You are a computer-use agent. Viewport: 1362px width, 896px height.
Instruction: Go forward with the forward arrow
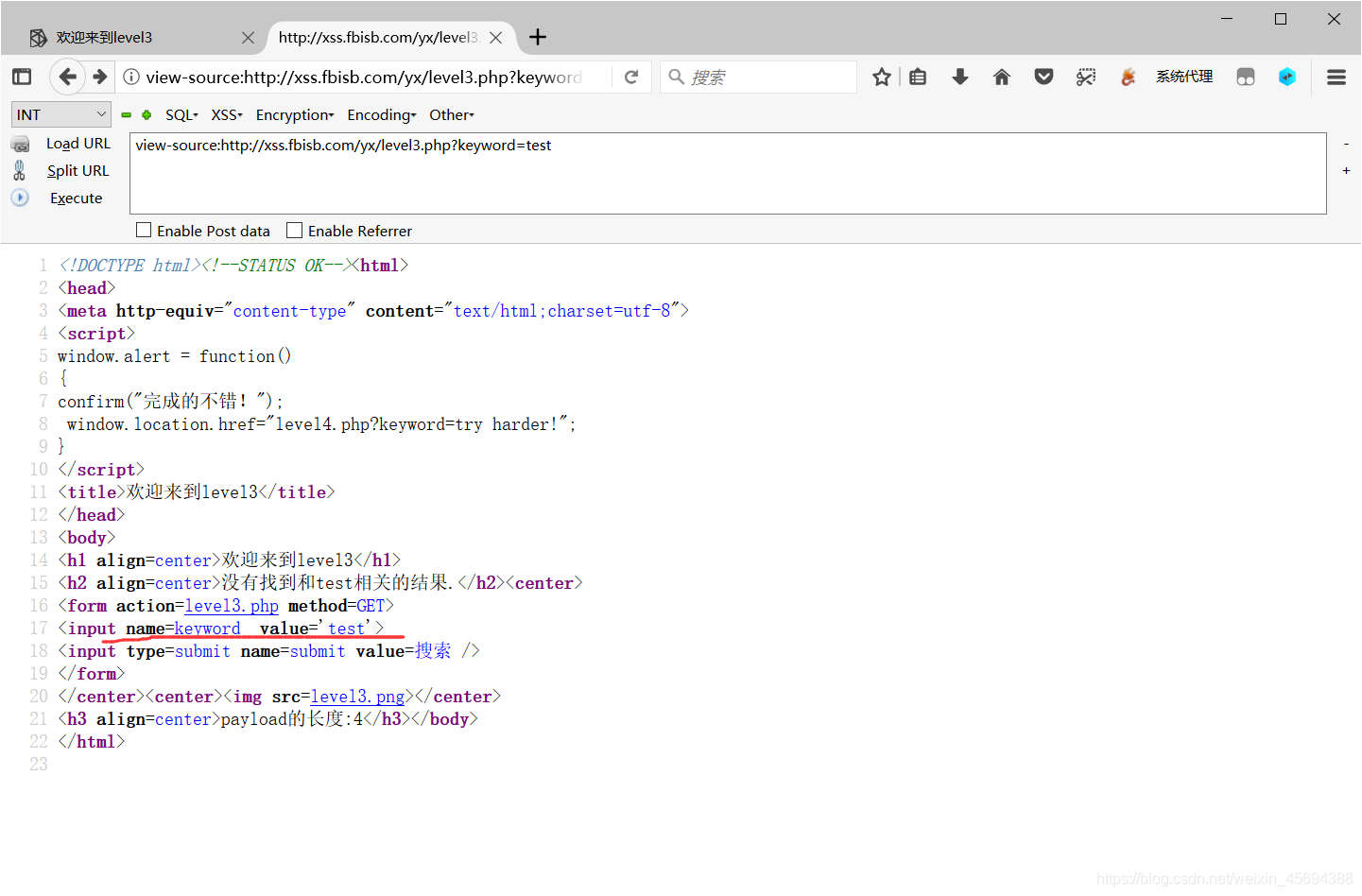(x=100, y=77)
